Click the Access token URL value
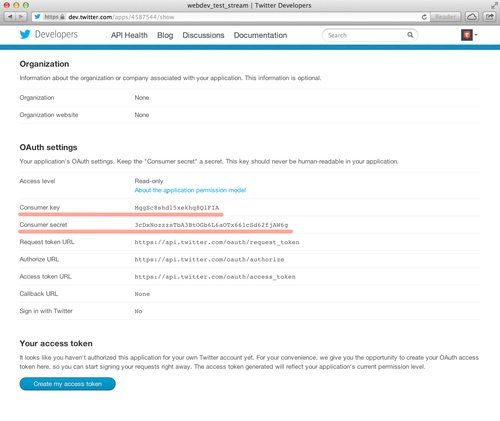Screen dimensions: 500x421 tap(215, 277)
